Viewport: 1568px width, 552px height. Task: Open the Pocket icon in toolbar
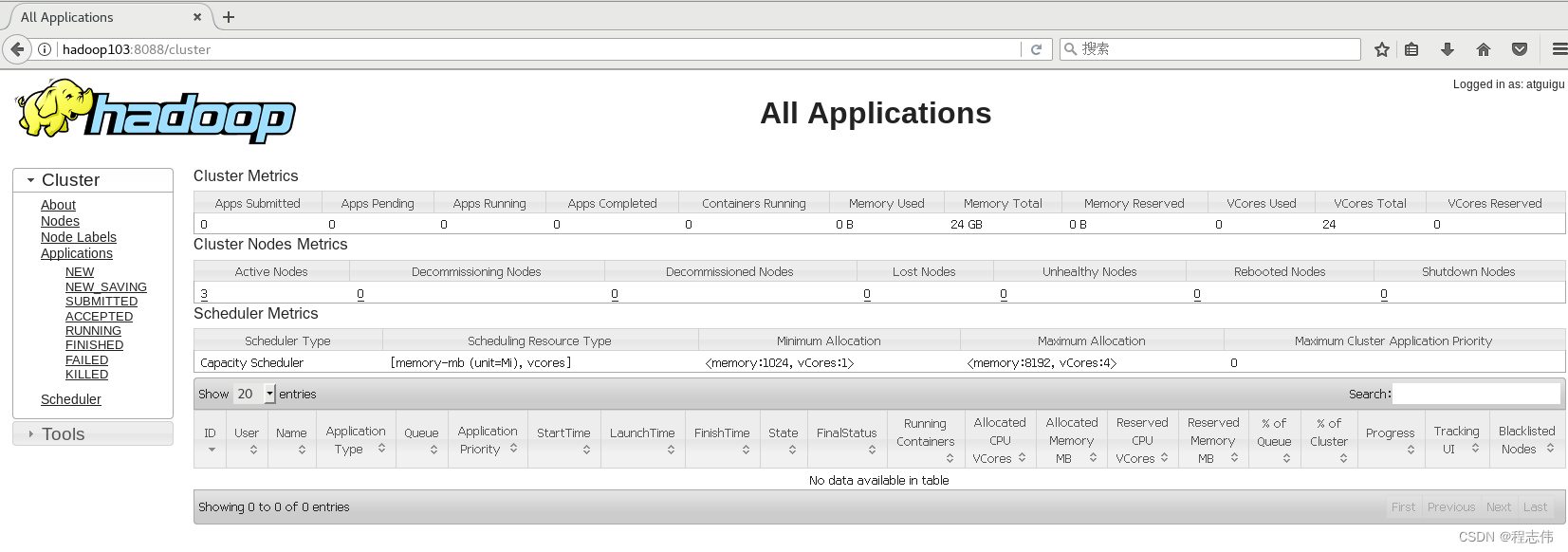coord(1520,49)
